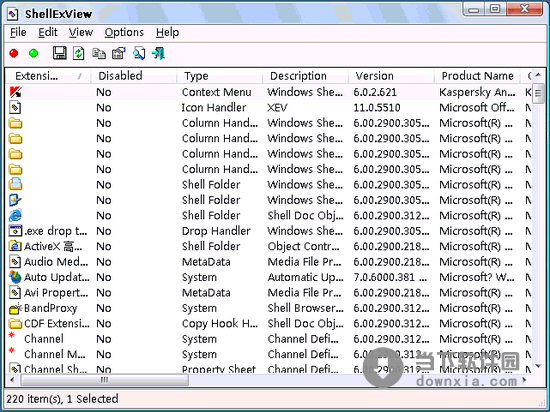Click 'Property Sheet' type cell
The image size is (550, 412).
click(x=219, y=369)
